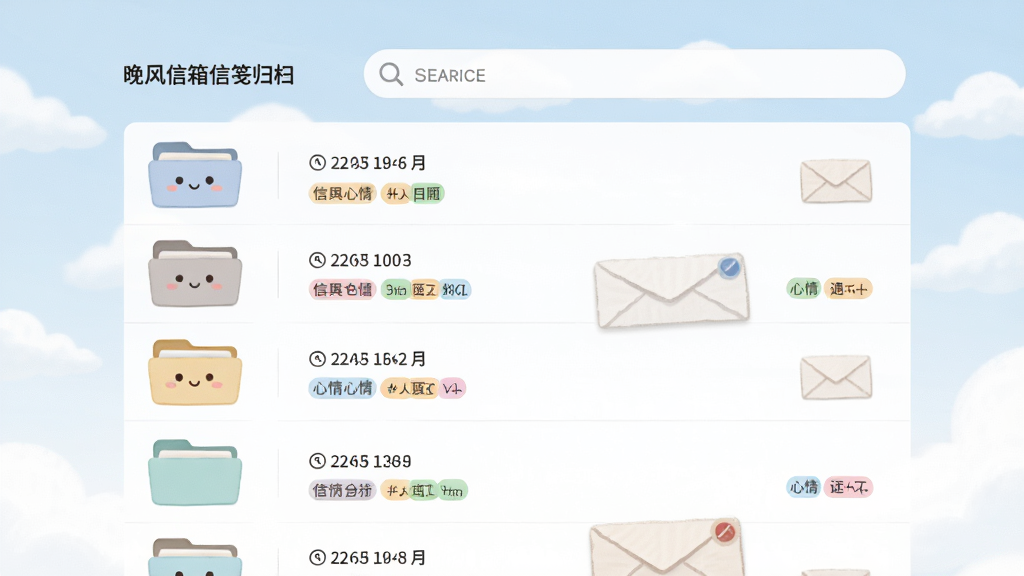The width and height of the screenshot is (1024, 576).
Task: Open the large envelope with red seal
Action: click(x=666, y=547)
